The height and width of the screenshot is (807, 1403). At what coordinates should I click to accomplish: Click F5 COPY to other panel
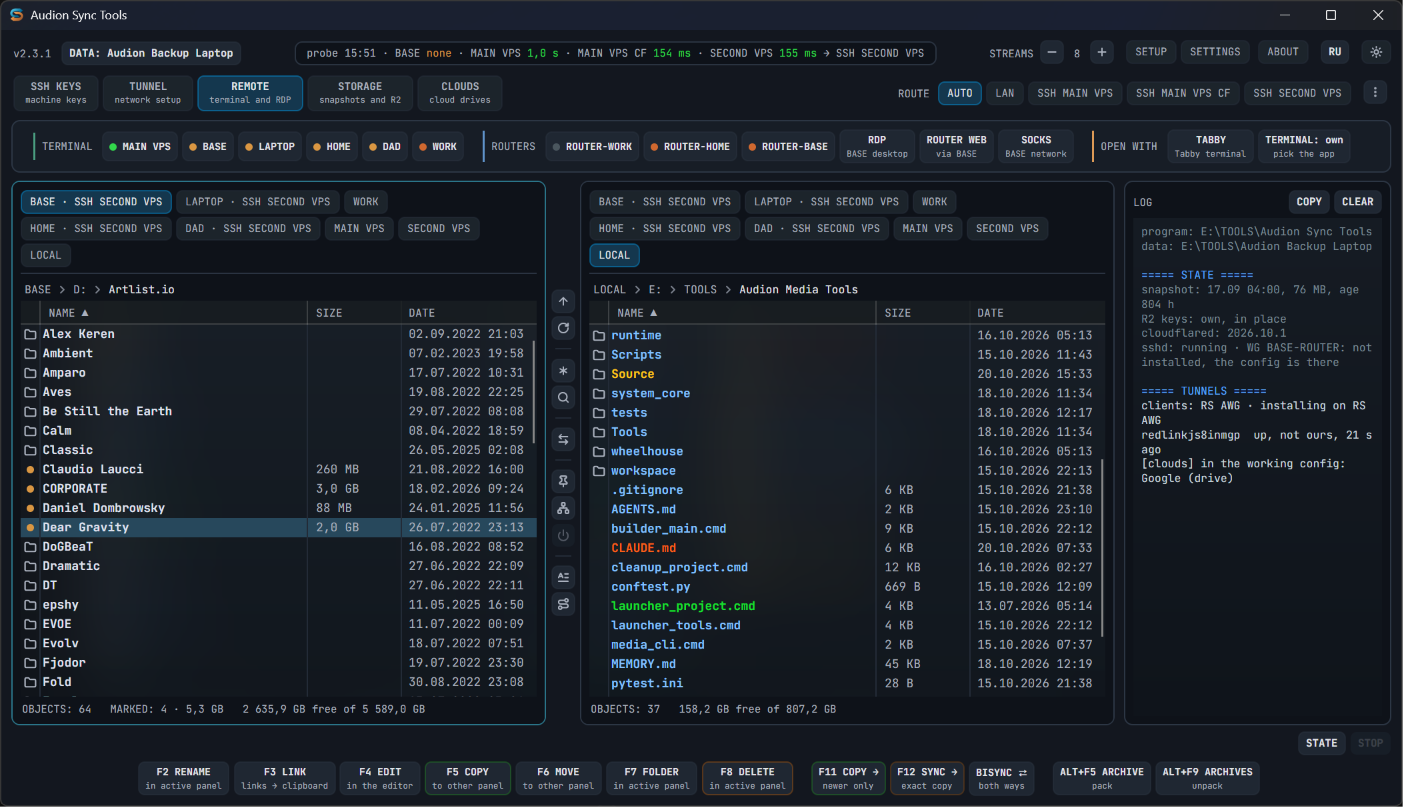coord(468,778)
